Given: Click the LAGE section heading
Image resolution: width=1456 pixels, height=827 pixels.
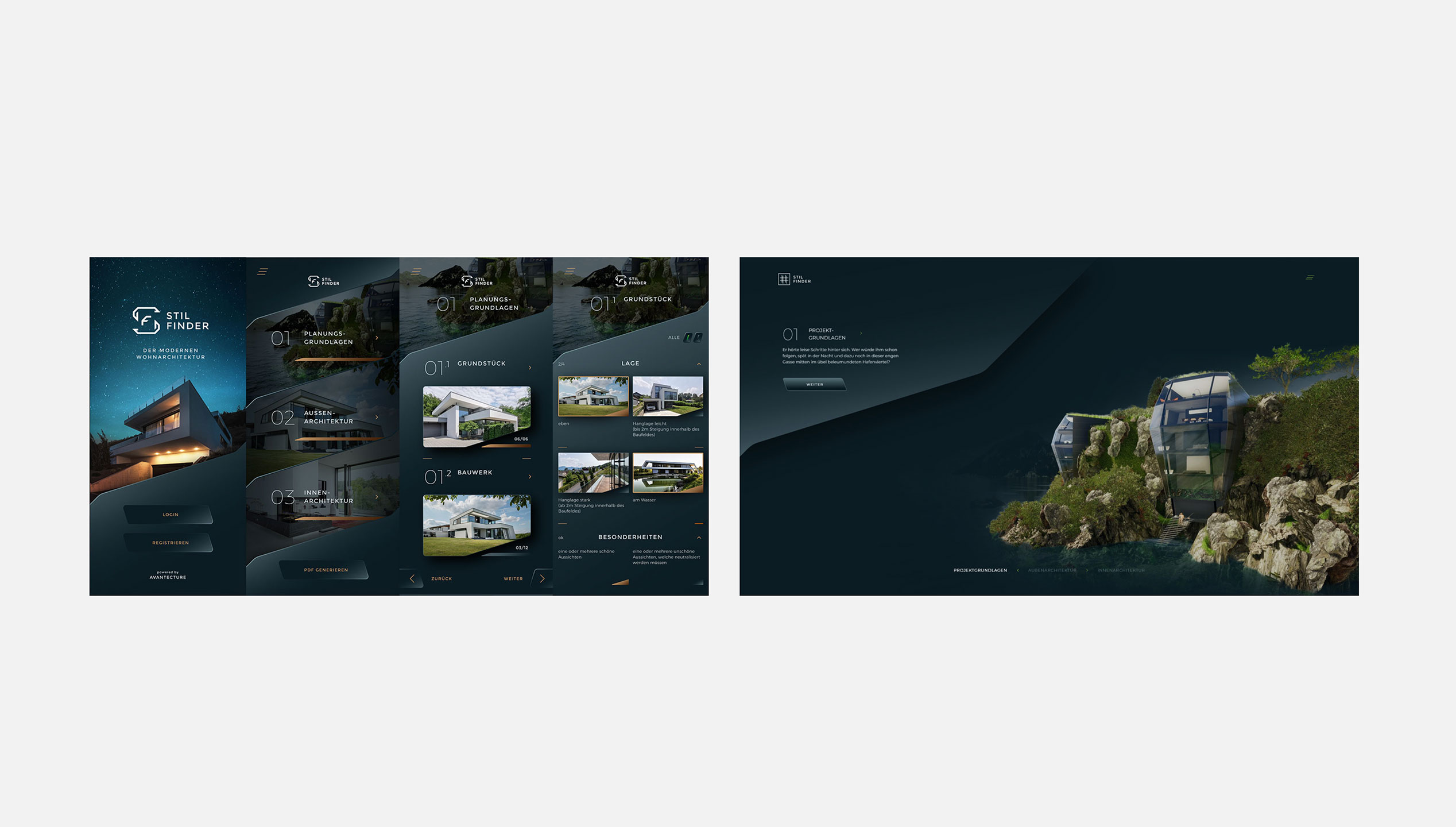Looking at the screenshot, I should point(630,364).
